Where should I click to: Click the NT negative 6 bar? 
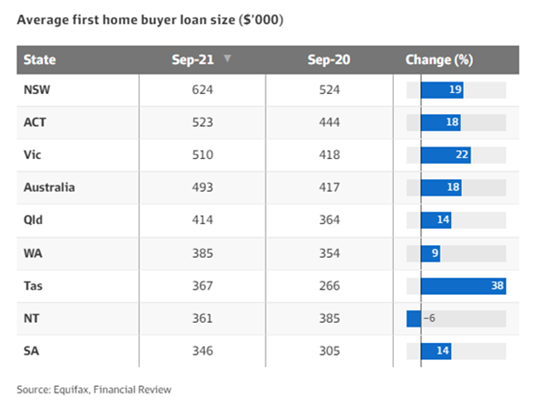point(414,319)
